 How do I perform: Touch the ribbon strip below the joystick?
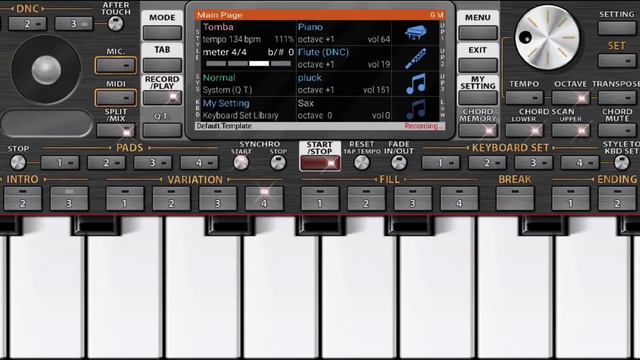[47, 123]
